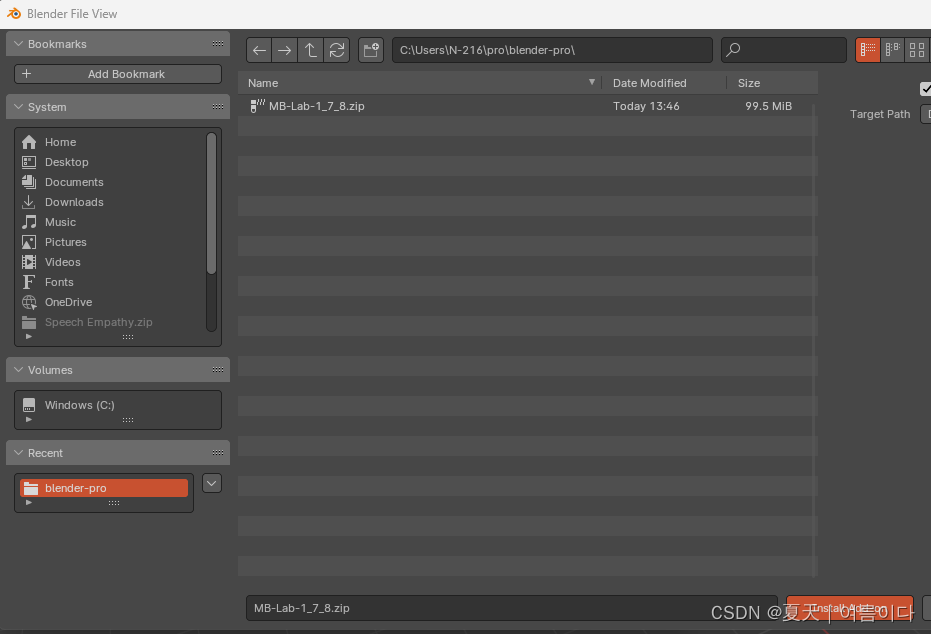Click the file list vertical scrollbar
This screenshot has width=931, height=634.
click(x=813, y=340)
